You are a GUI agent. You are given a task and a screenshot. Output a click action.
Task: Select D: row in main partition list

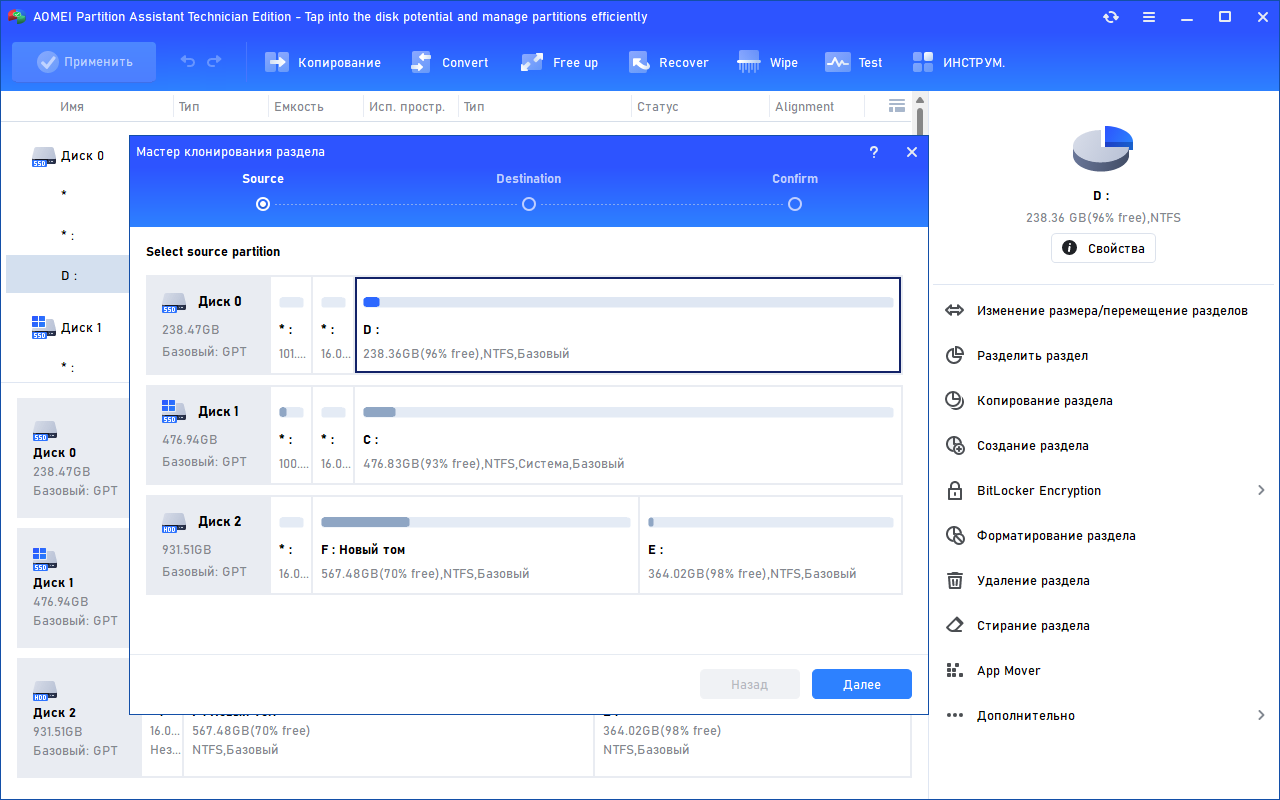pos(68,275)
